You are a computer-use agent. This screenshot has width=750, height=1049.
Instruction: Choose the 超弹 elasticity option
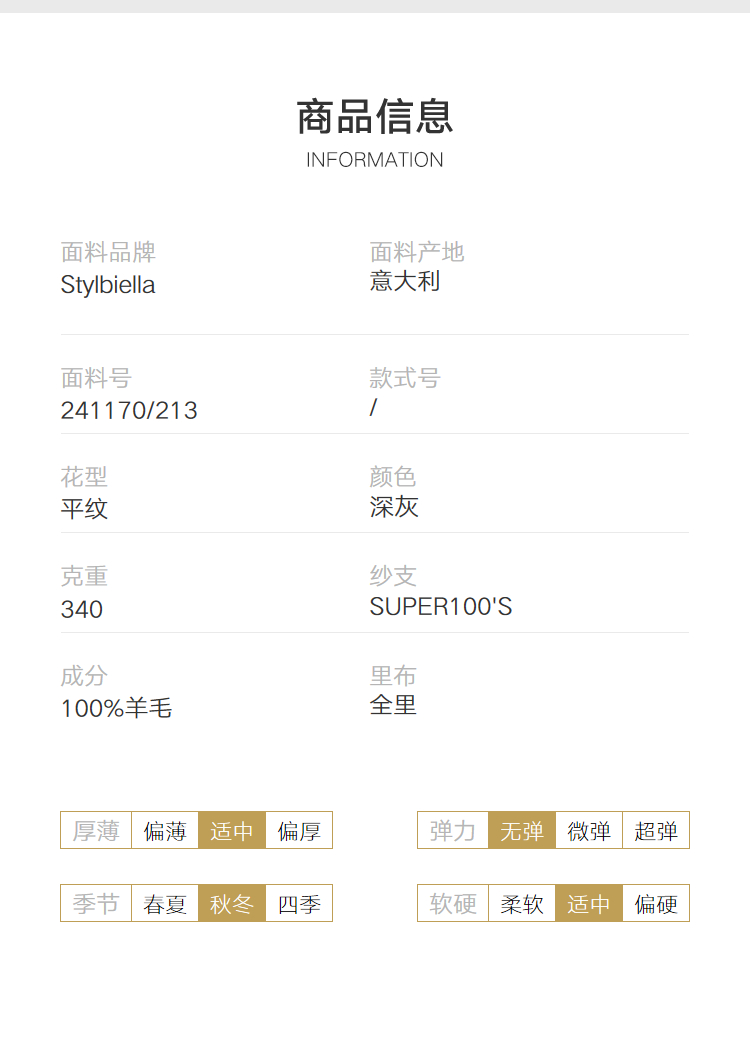[x=656, y=830]
